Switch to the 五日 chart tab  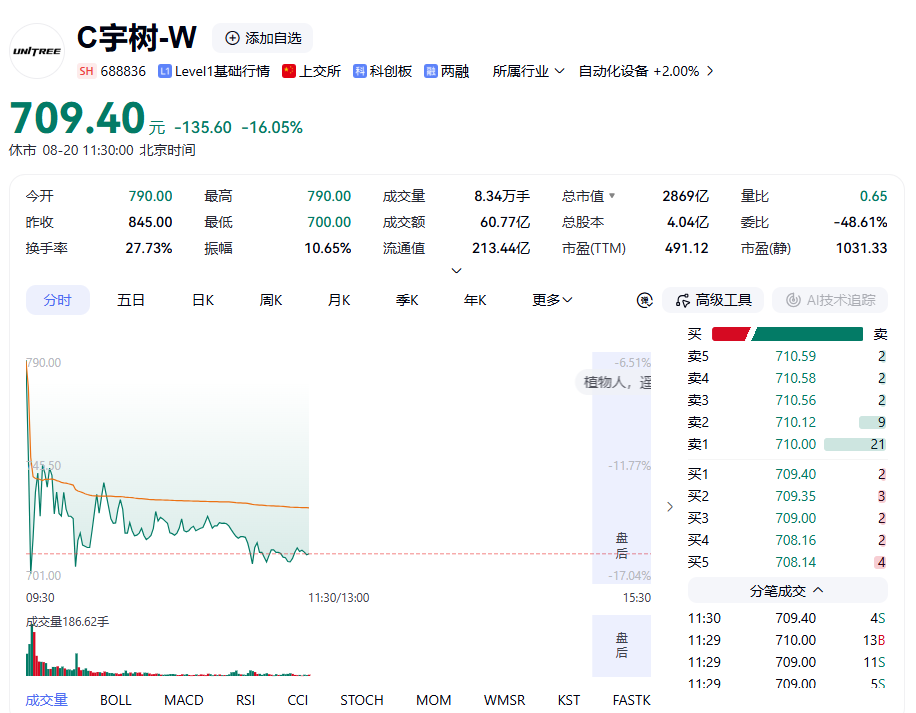(x=131, y=300)
